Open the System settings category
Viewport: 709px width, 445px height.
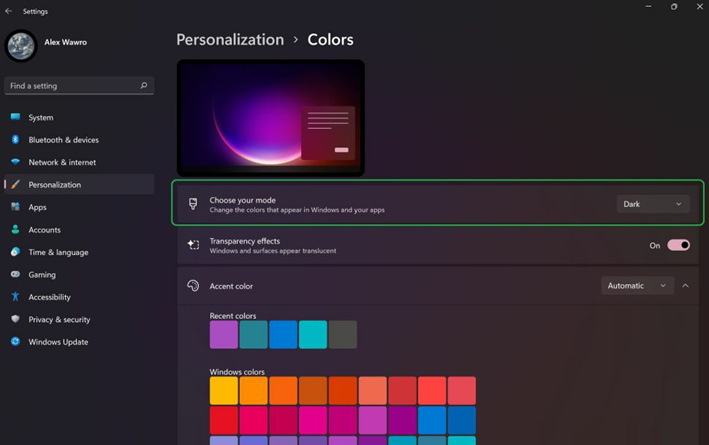tap(41, 117)
